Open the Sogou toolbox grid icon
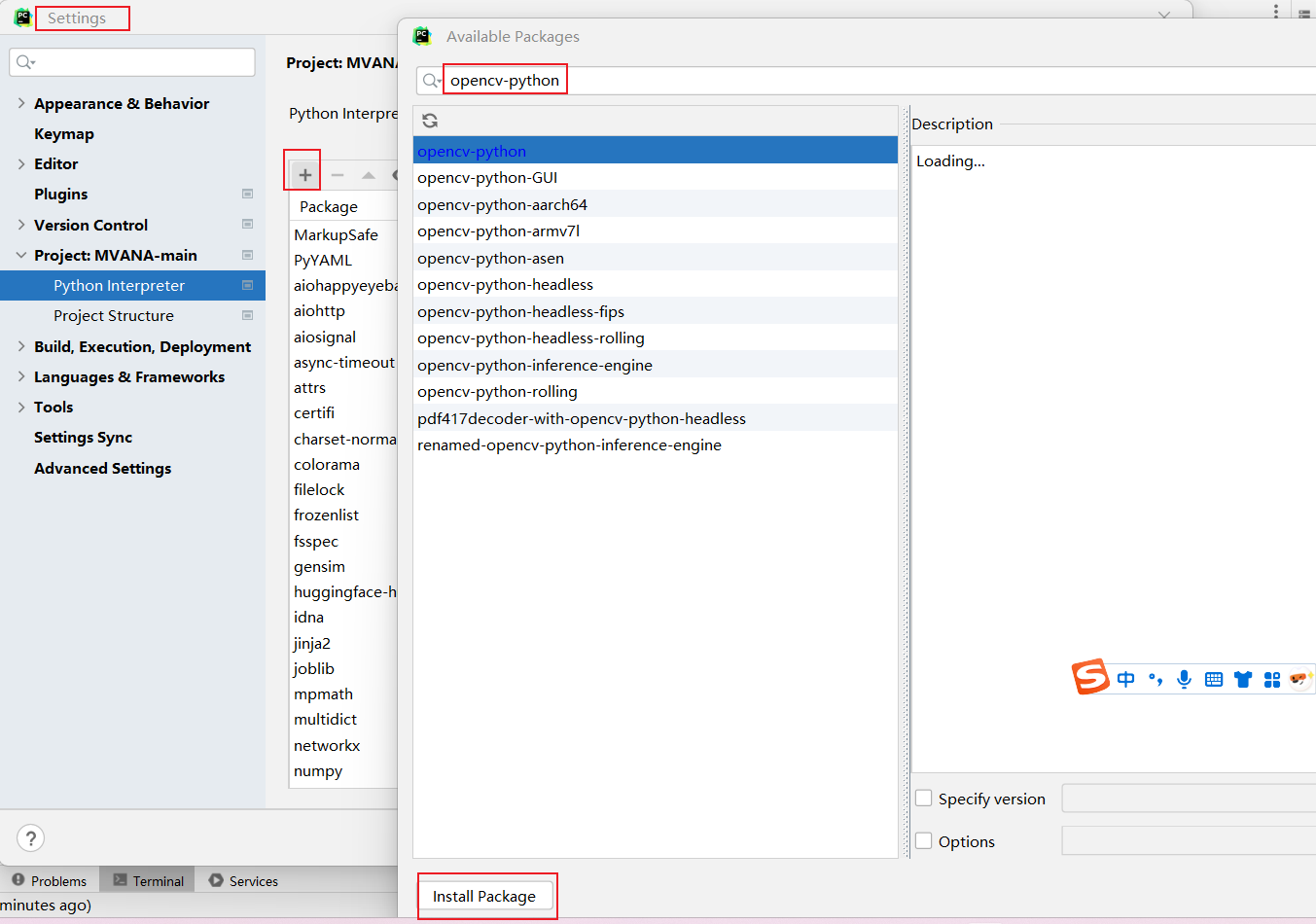The width and height of the screenshot is (1316, 924). click(x=1272, y=679)
